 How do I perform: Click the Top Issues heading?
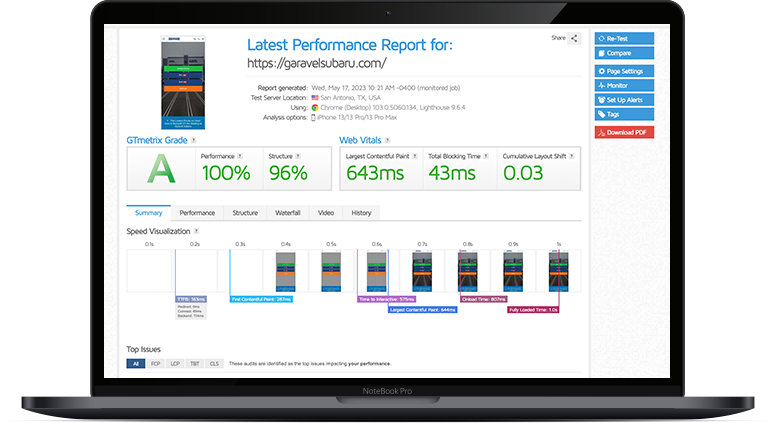[144, 349]
